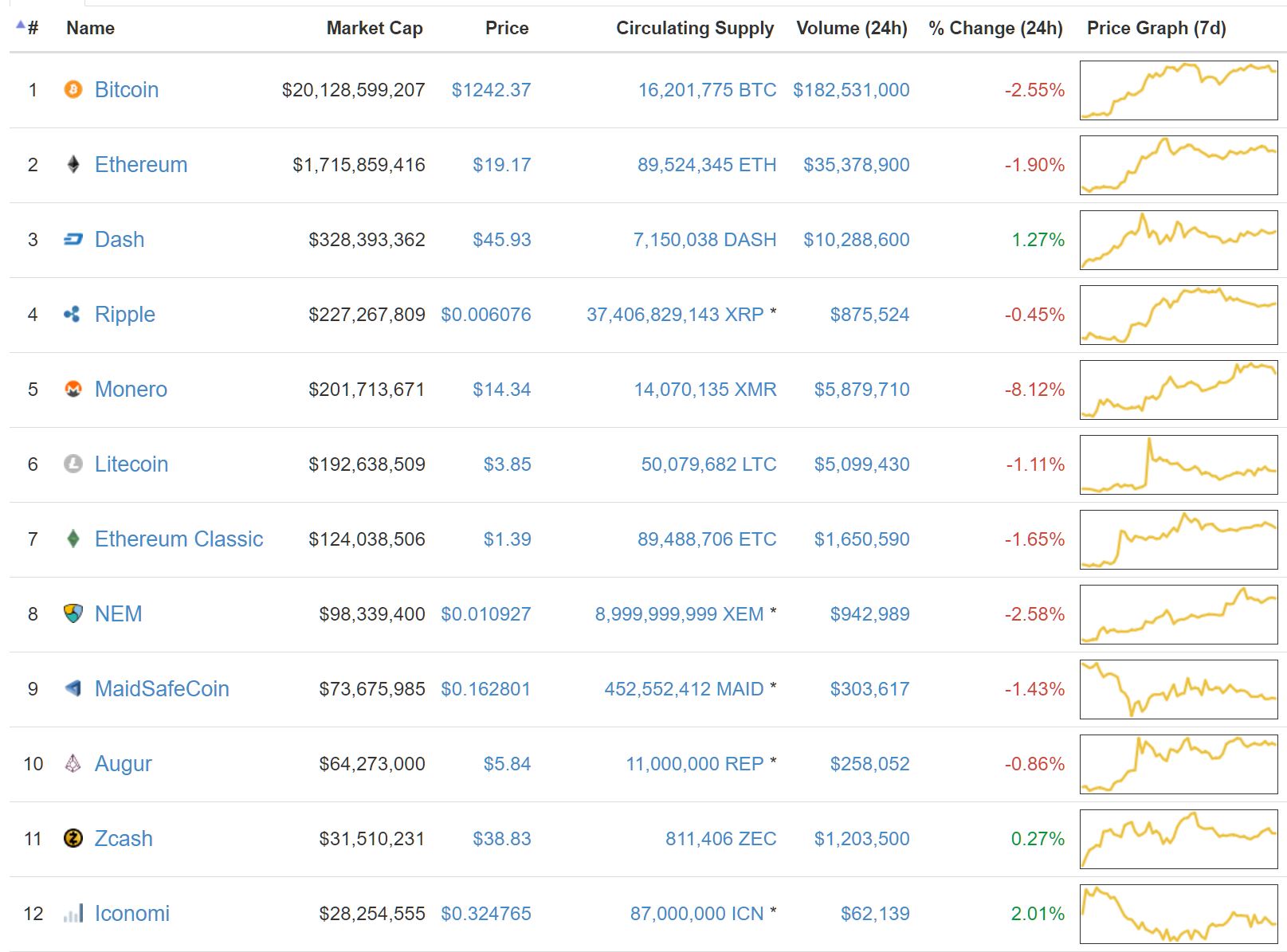The width and height of the screenshot is (1287, 952).
Task: Click Monero change value -8.12%
Action: point(1034,390)
